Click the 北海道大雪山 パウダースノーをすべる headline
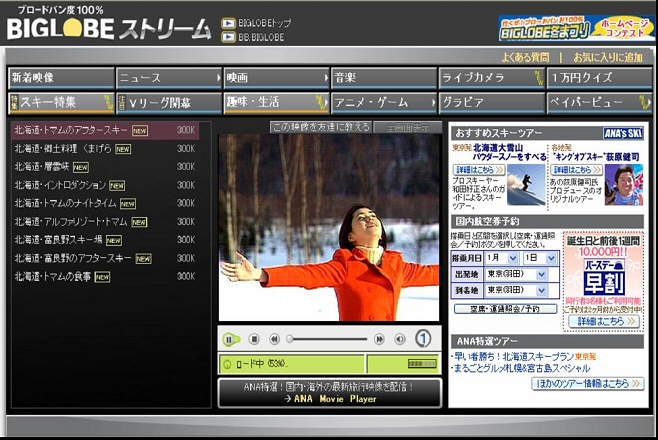 (x=509, y=152)
